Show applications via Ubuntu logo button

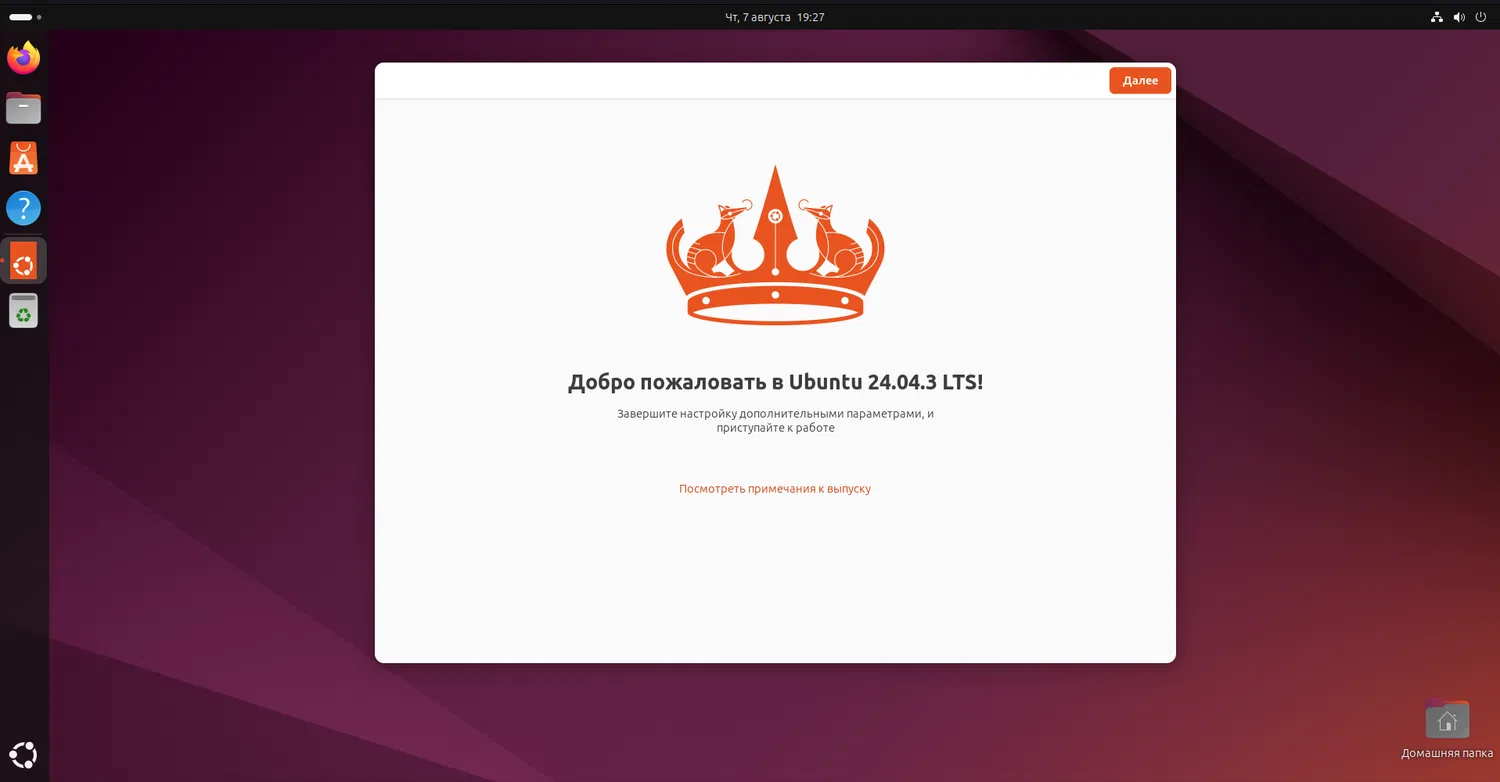24,754
